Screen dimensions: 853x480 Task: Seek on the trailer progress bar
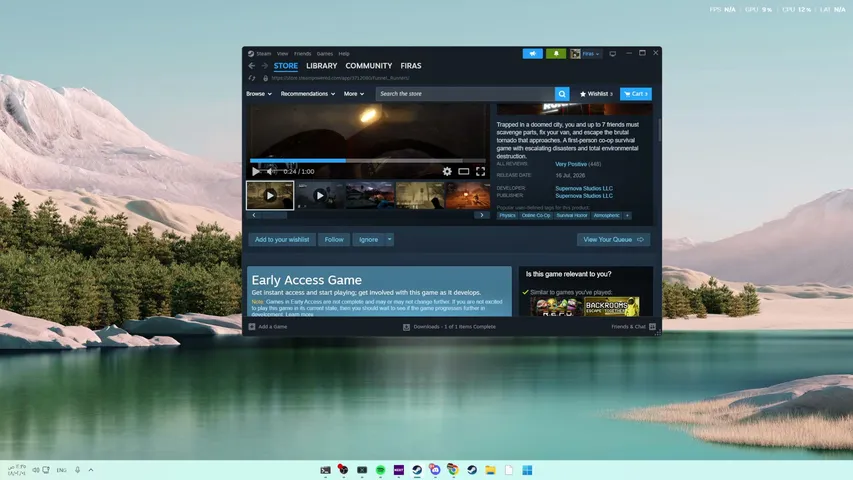pos(367,161)
